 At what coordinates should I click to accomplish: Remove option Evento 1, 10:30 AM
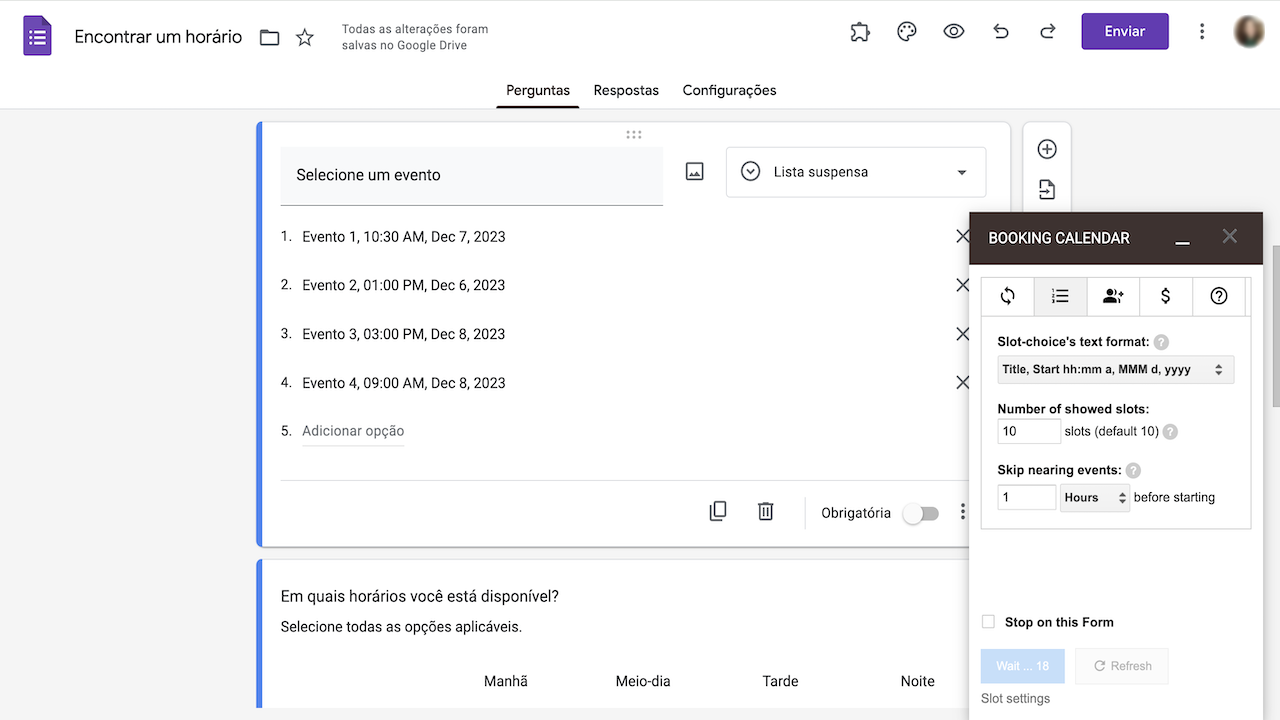(x=962, y=237)
